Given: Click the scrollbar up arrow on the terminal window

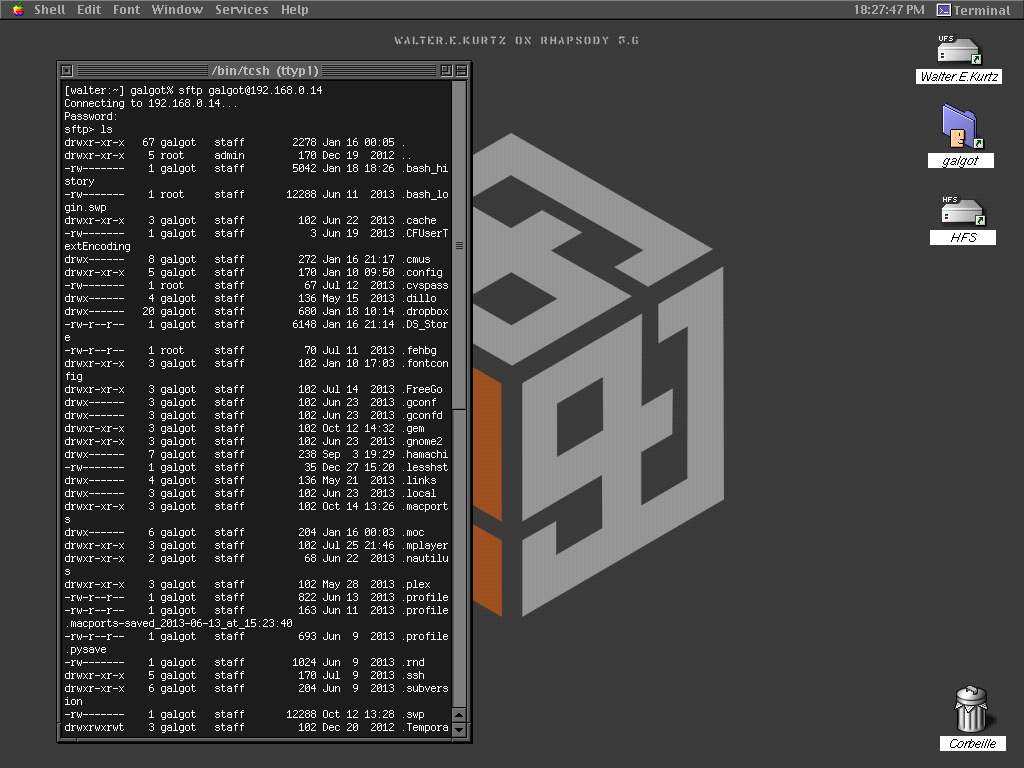Looking at the screenshot, I should (x=459, y=713).
